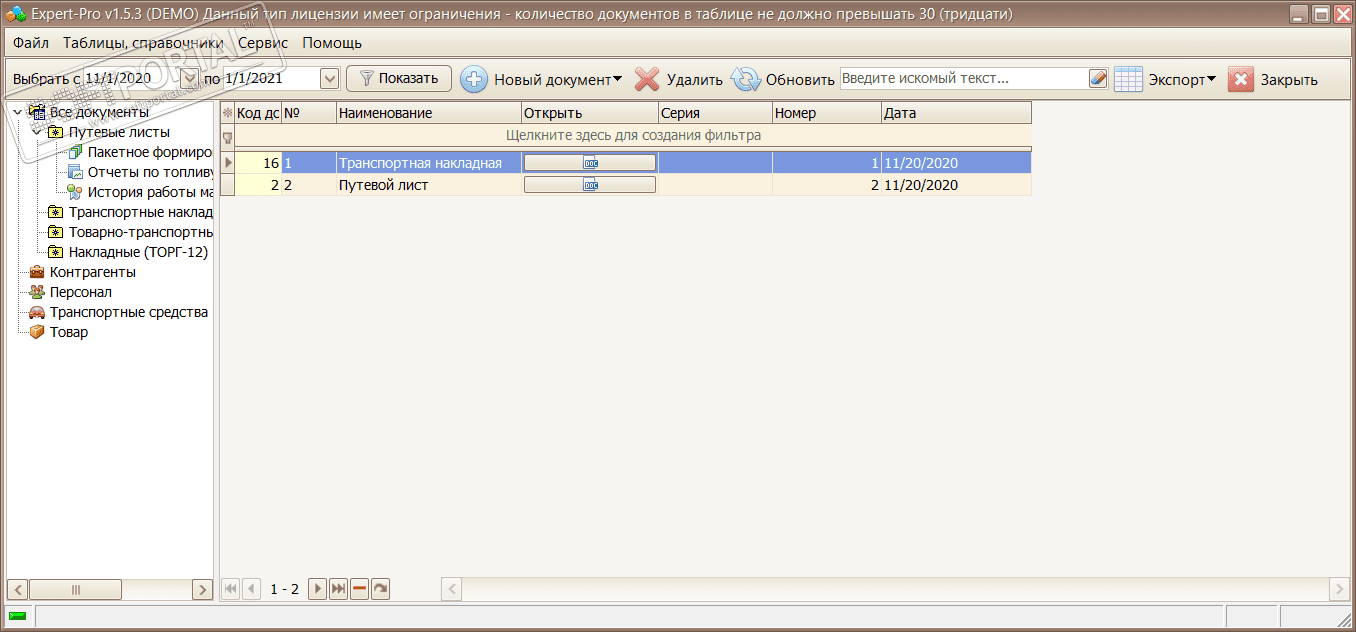Viewport: 1356px width, 632px height.
Task: Click the delete record minus navigator button
Action: [x=360, y=589]
